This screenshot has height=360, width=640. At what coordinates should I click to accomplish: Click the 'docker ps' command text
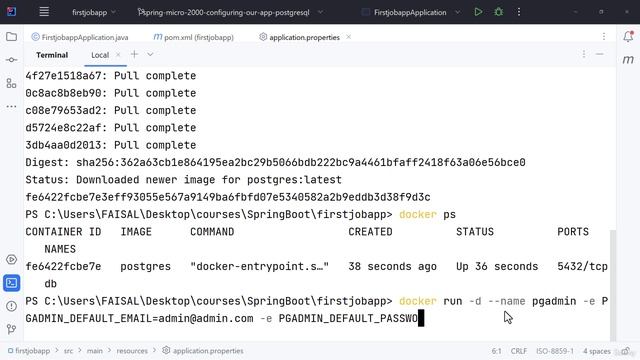[427, 215]
